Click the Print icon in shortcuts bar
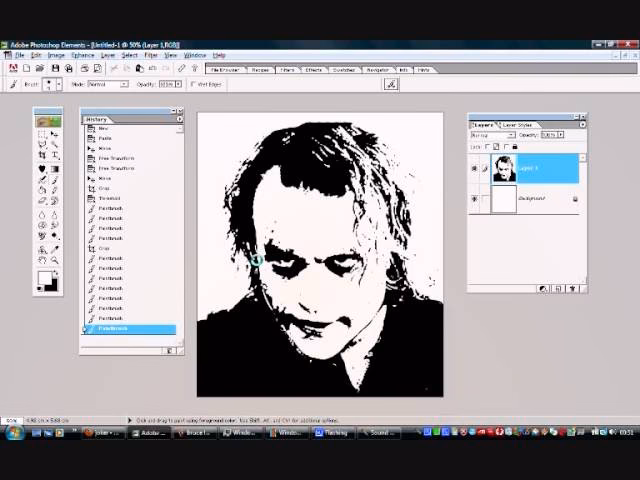Screen dimensions: 640x480 coord(84,68)
